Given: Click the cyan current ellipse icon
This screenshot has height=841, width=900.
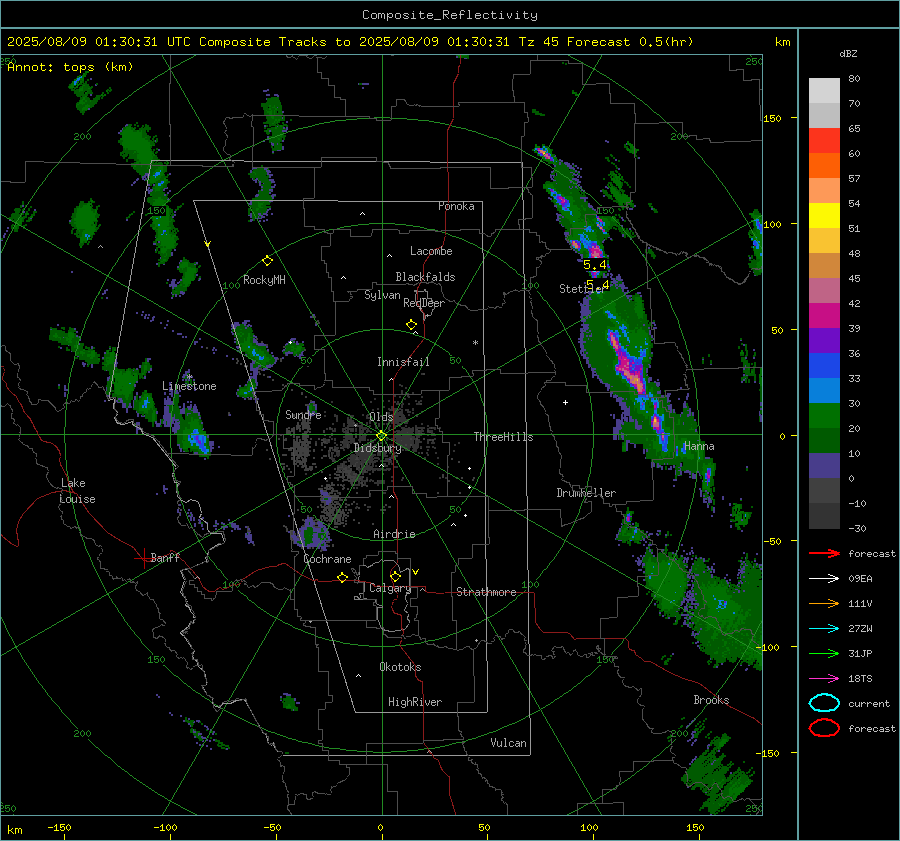Looking at the screenshot, I should pyautogui.click(x=824, y=703).
